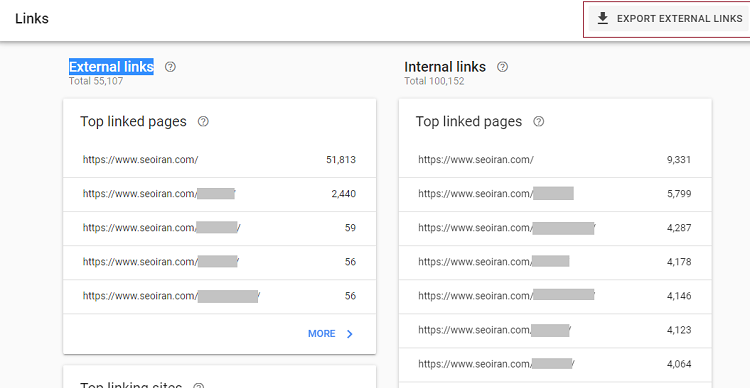Click the Links page title
The image size is (750, 388).
[32, 19]
